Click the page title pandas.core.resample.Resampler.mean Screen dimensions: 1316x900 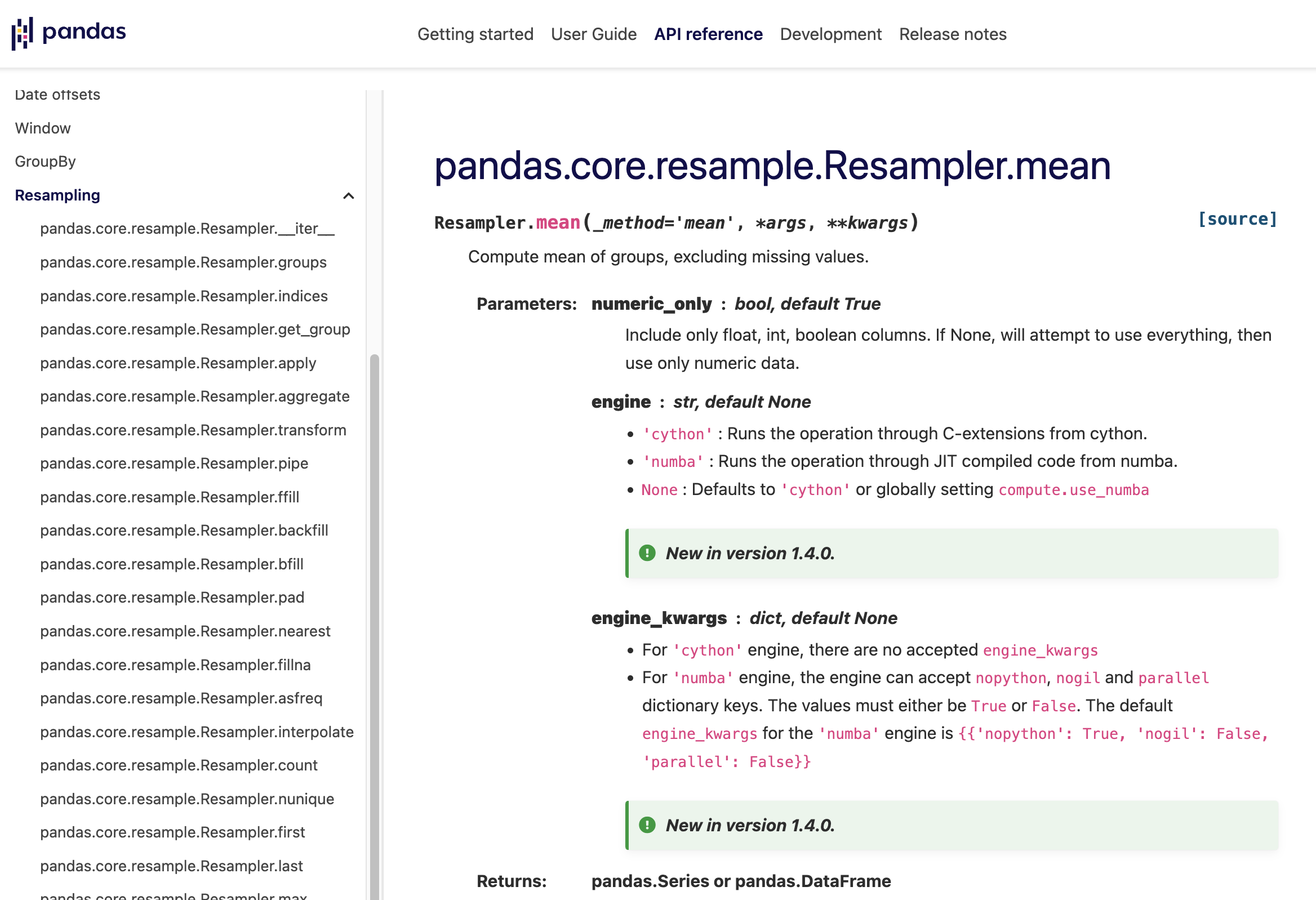point(772,166)
